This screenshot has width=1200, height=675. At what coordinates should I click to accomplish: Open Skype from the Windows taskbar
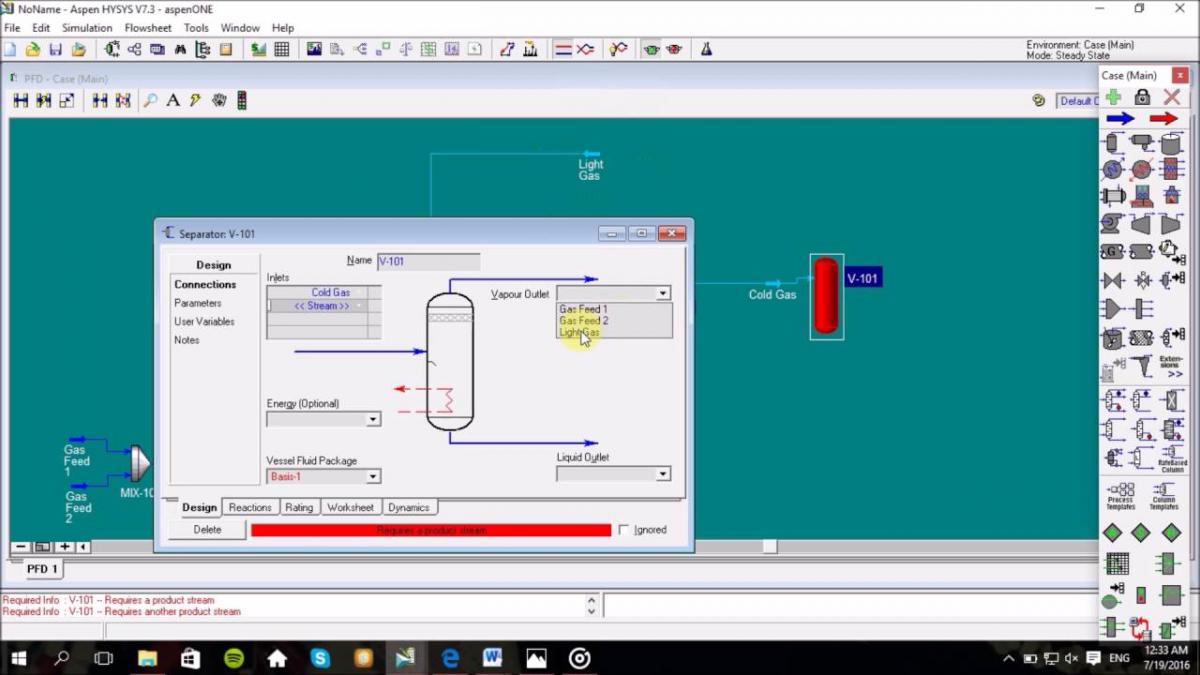point(320,658)
